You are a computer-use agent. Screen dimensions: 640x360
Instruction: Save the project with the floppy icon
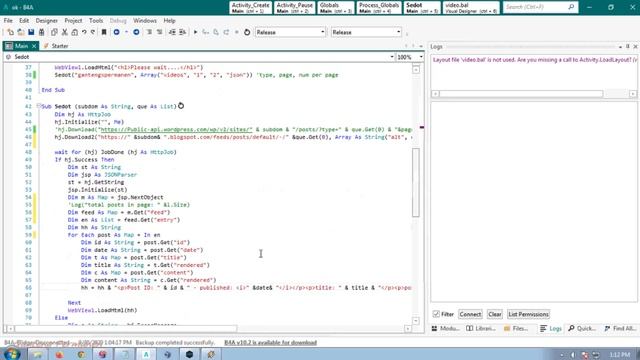(x=31, y=32)
